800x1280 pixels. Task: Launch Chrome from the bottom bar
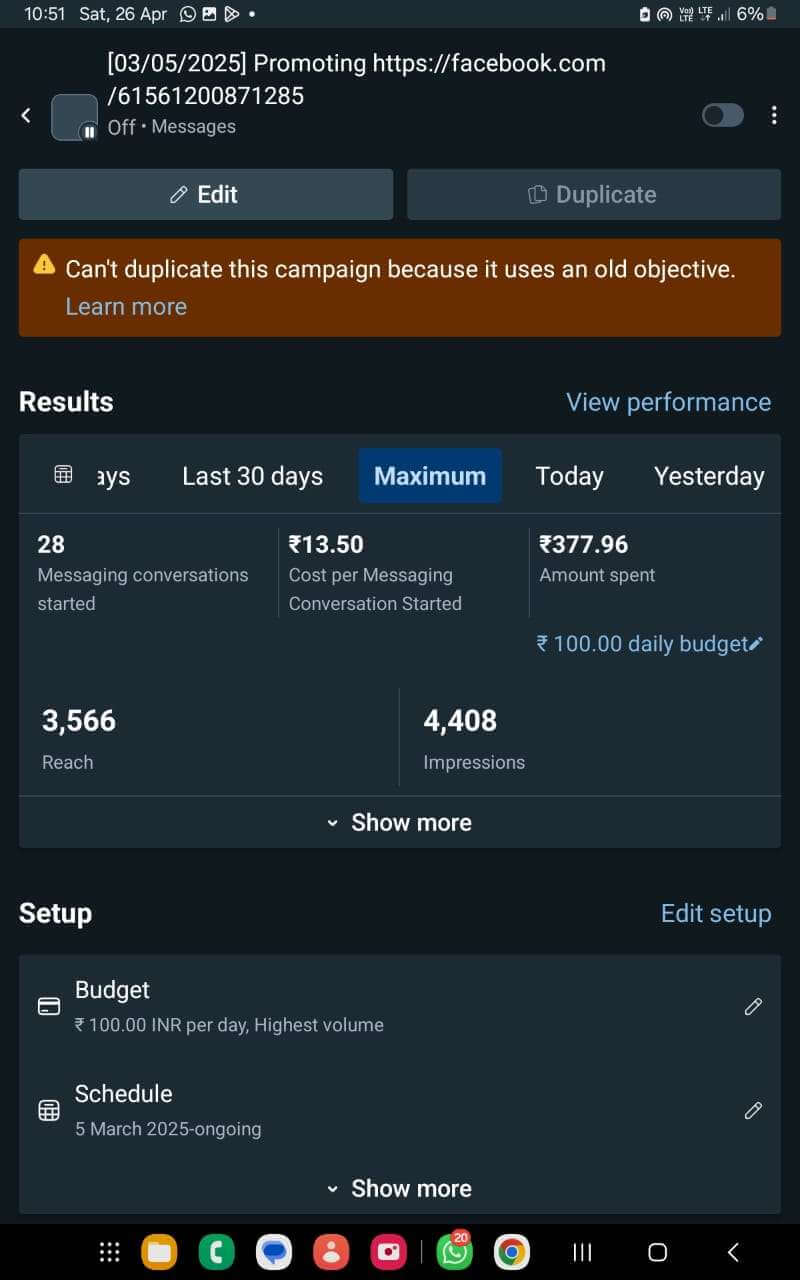pos(511,1251)
